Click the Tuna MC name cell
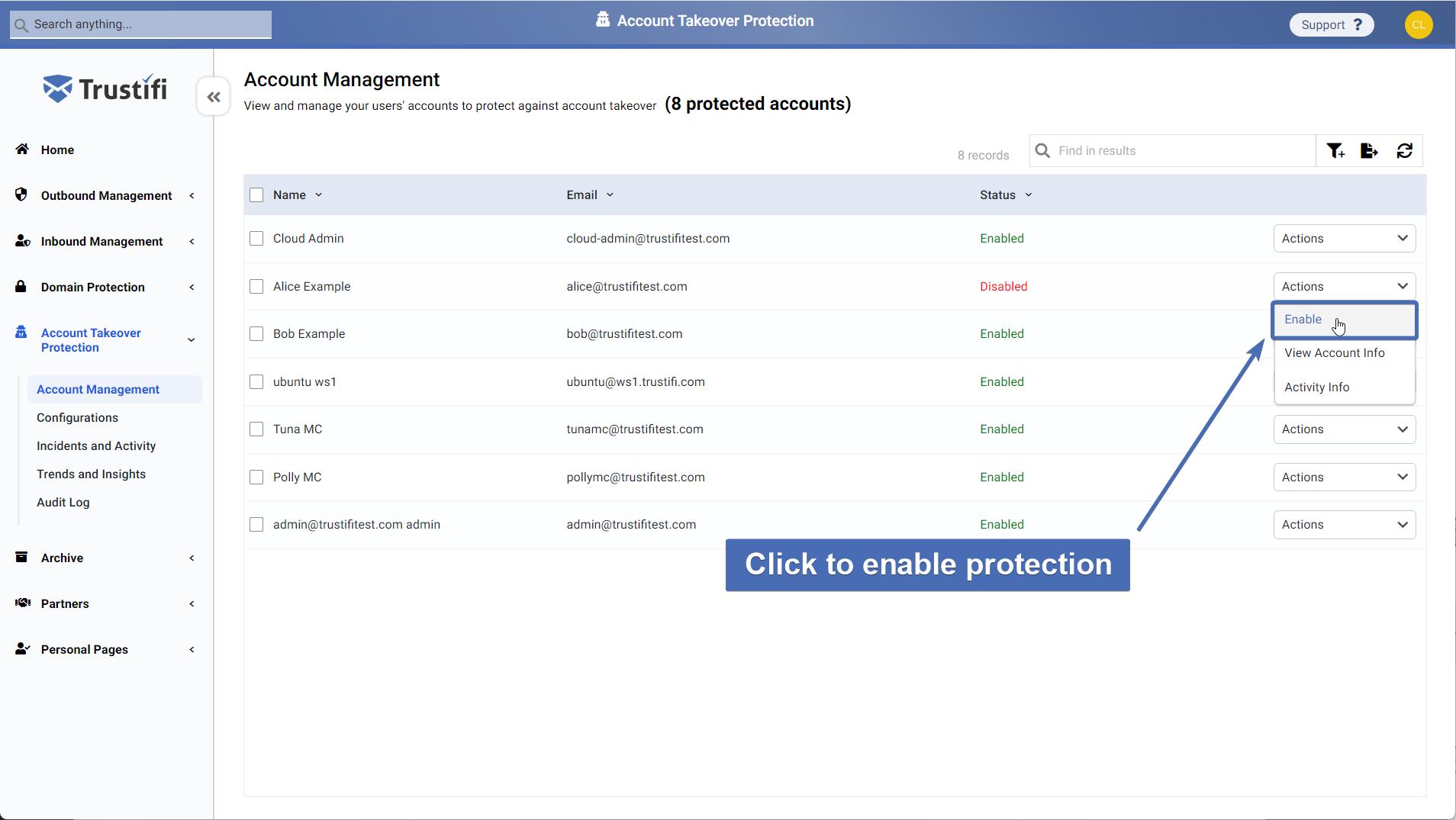This screenshot has height=820, width=1456. [x=298, y=429]
